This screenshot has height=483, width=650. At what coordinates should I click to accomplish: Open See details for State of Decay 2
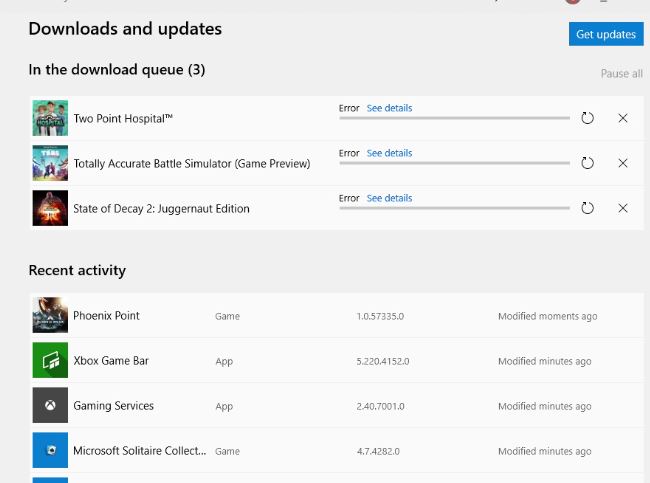click(389, 198)
